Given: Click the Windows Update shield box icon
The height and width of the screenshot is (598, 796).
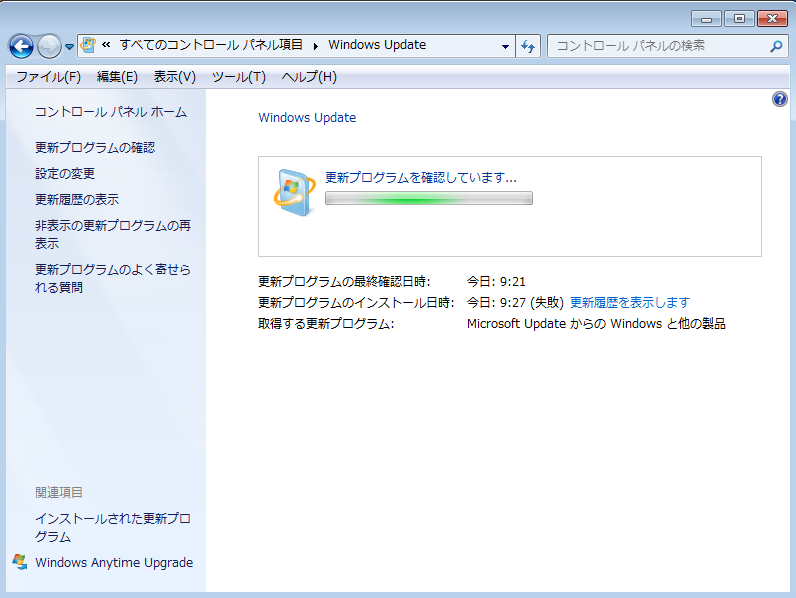Looking at the screenshot, I should (x=294, y=193).
